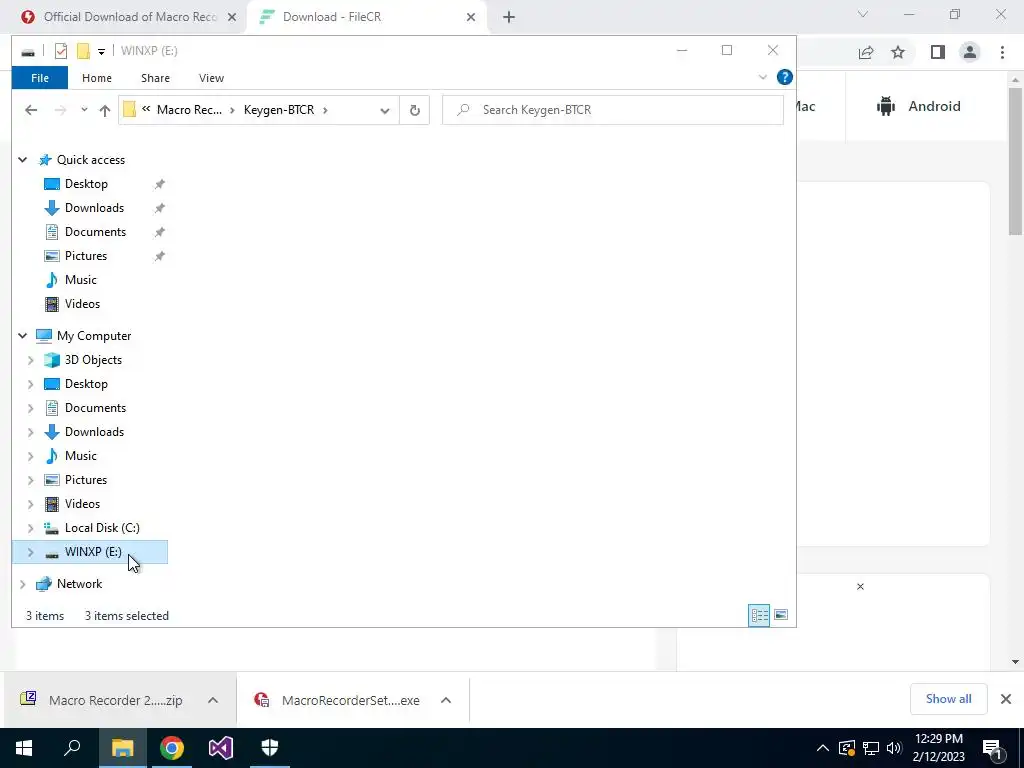
Task: Expand Downloads under My Computer
Action: (x=30, y=432)
